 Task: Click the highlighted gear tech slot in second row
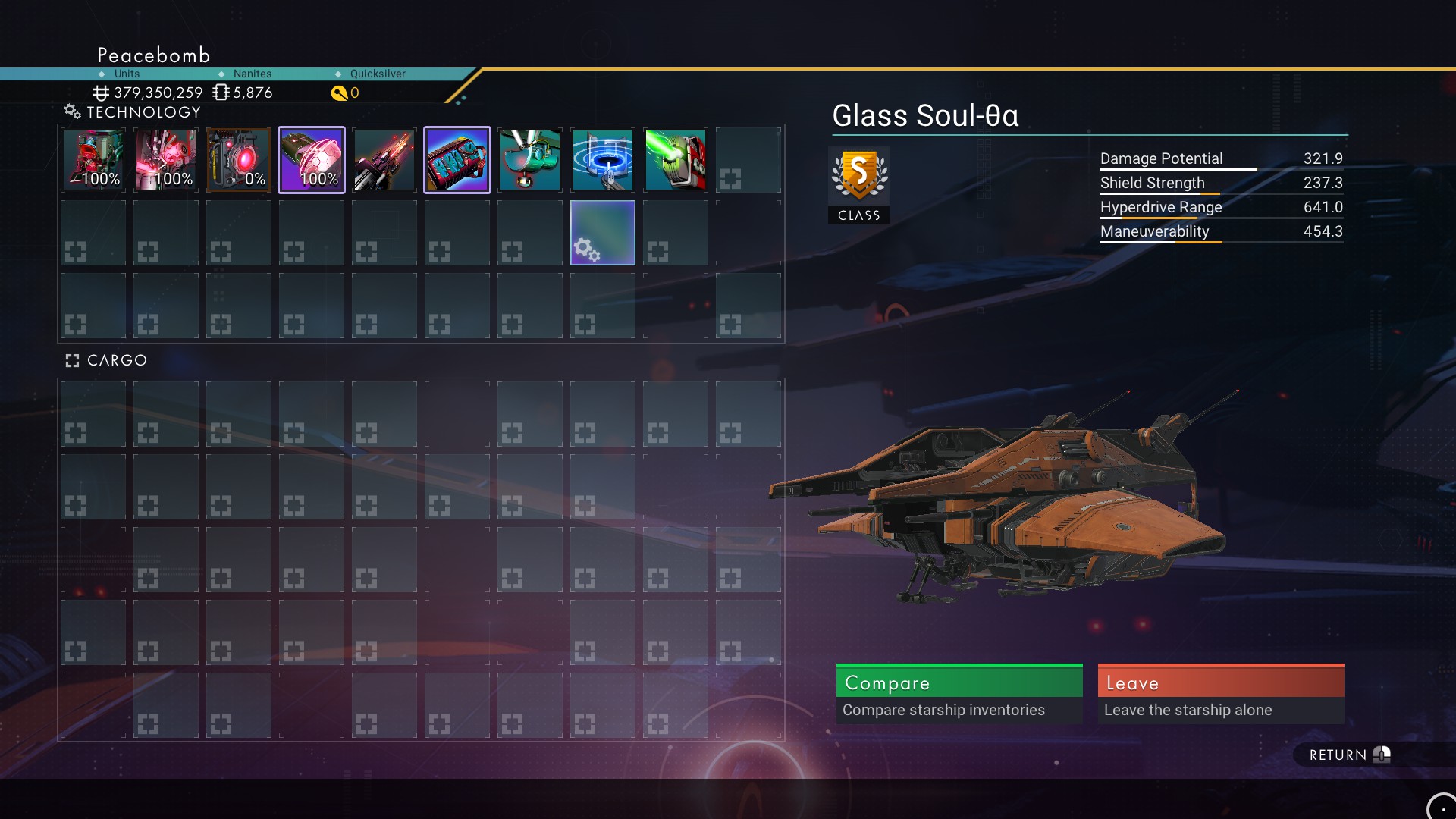(x=603, y=233)
